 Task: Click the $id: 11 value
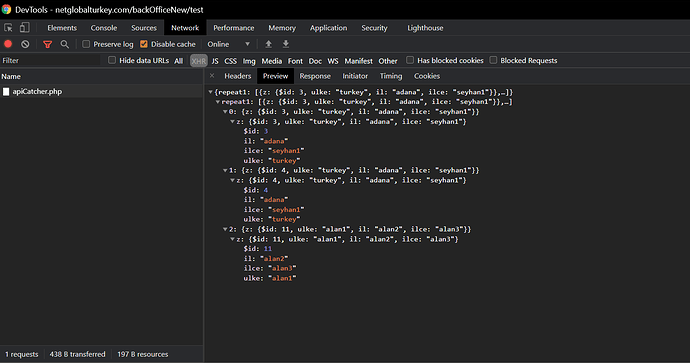point(268,249)
